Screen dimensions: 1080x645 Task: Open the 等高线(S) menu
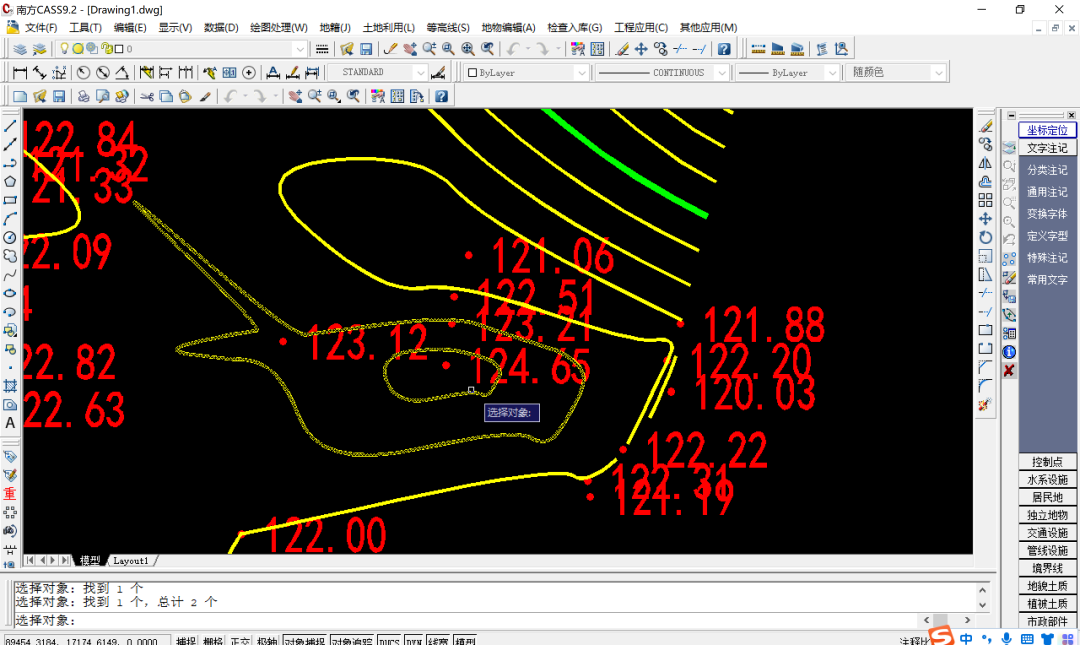[448, 28]
